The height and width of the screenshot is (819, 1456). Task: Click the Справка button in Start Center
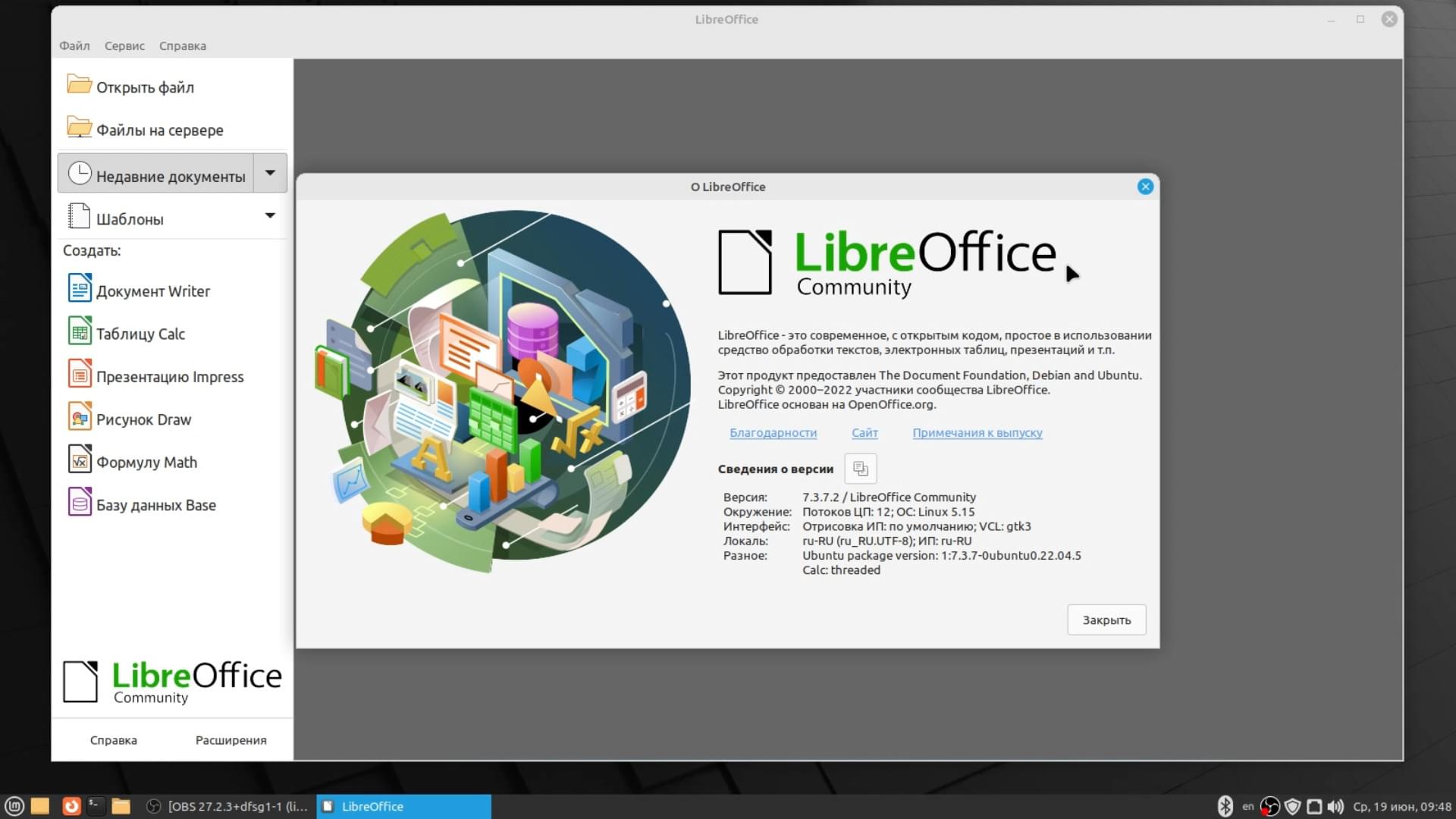tap(114, 740)
